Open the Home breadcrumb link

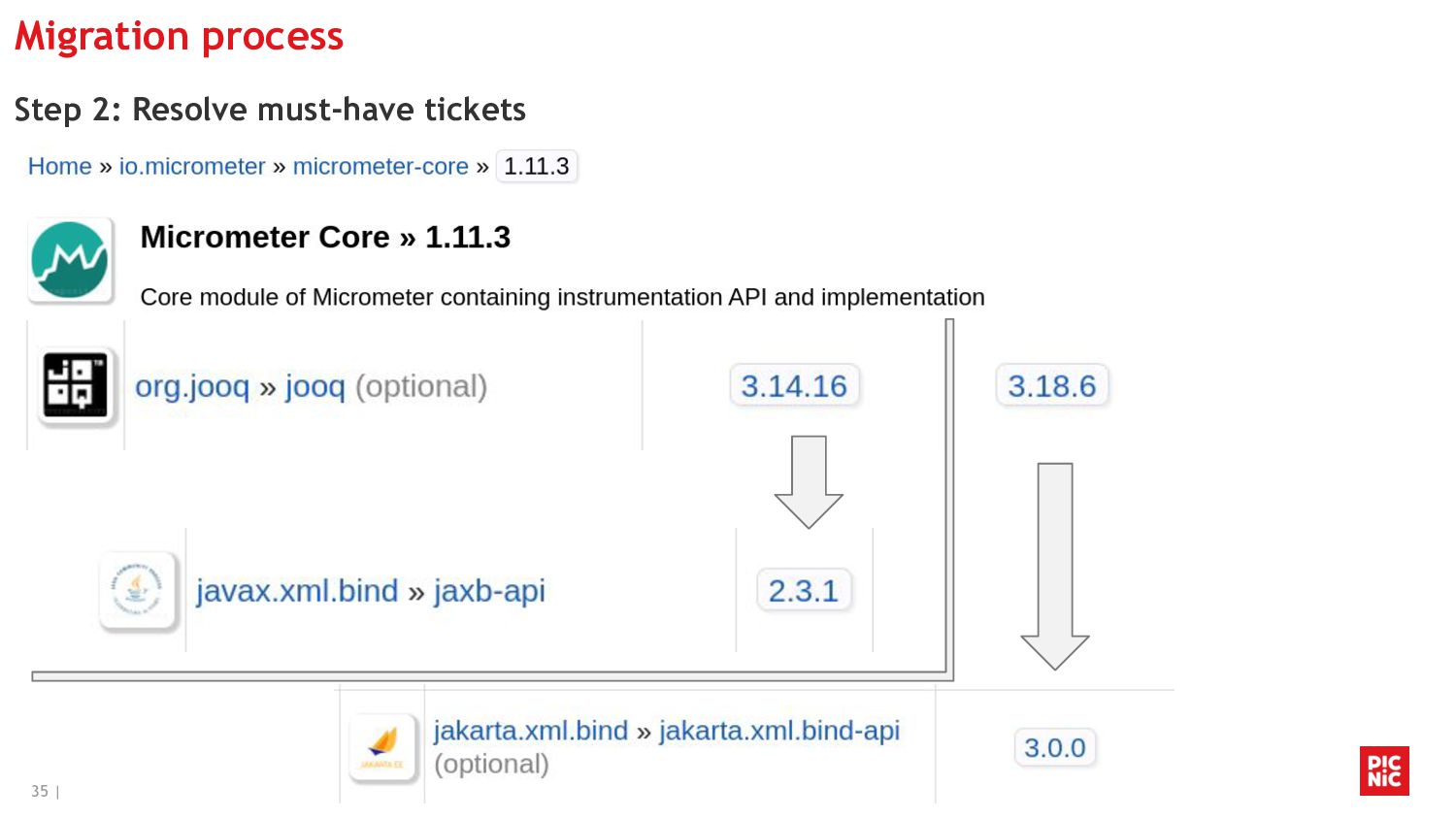[x=59, y=166]
